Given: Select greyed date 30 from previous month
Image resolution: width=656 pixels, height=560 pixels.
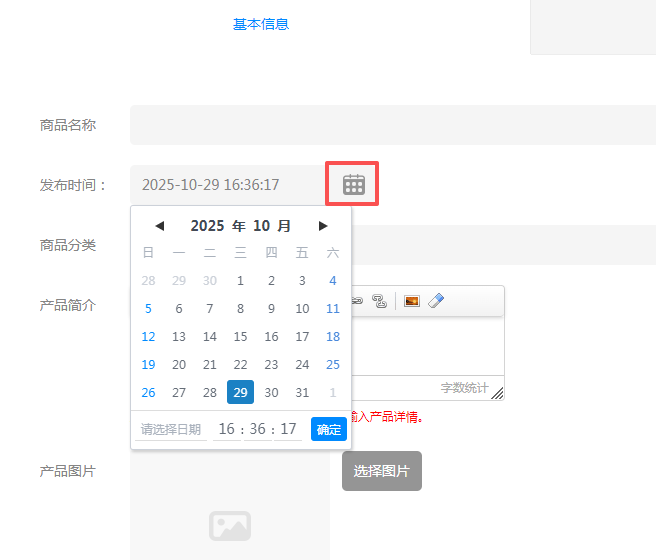Looking at the screenshot, I should pyautogui.click(x=210, y=281).
